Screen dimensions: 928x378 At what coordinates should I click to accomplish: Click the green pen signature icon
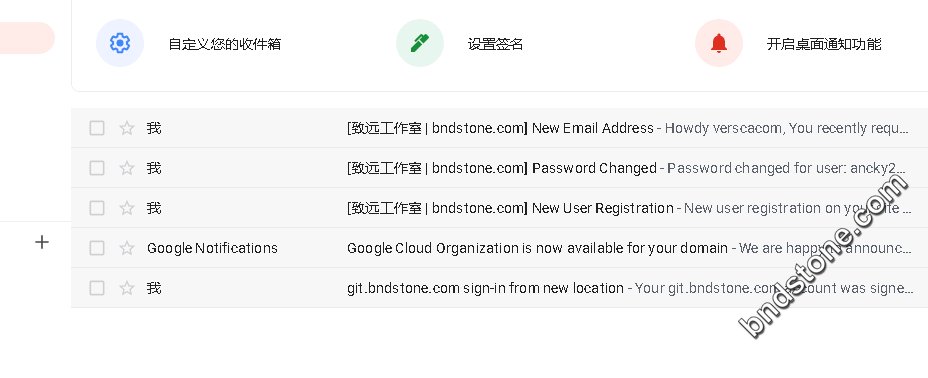coord(420,43)
